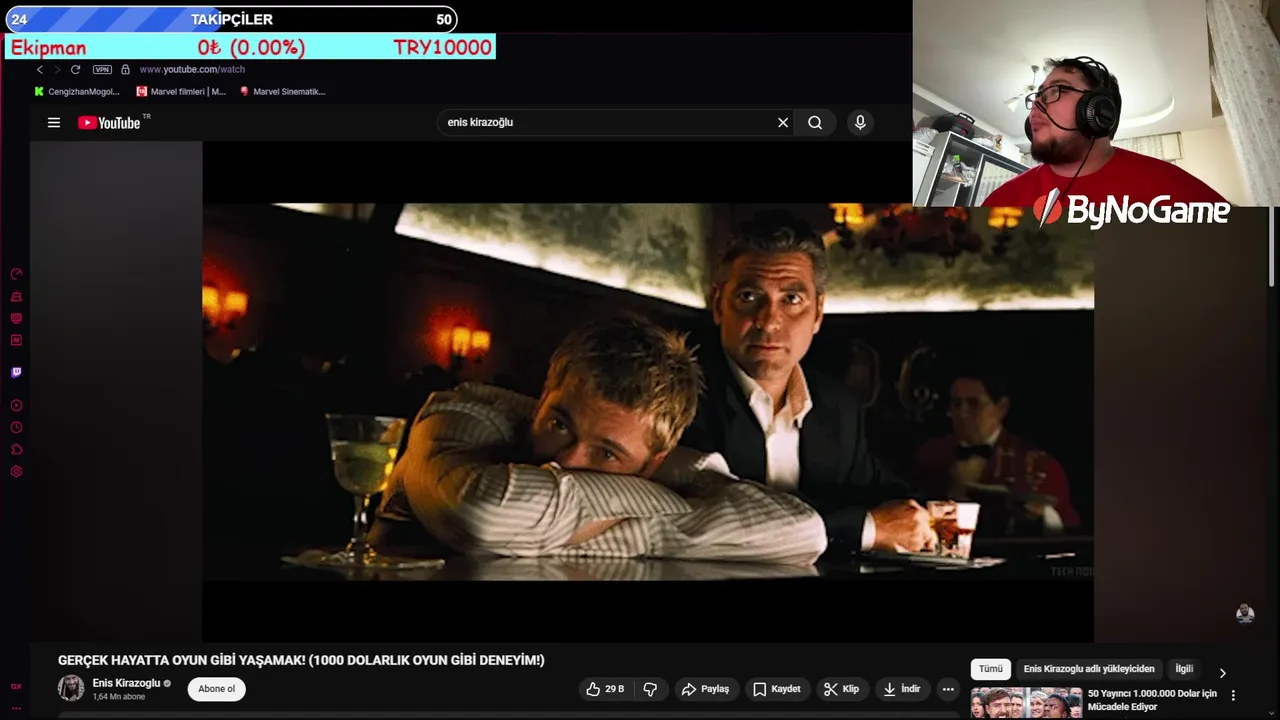
Task: Open the site lock security info
Action: [x=125, y=70]
